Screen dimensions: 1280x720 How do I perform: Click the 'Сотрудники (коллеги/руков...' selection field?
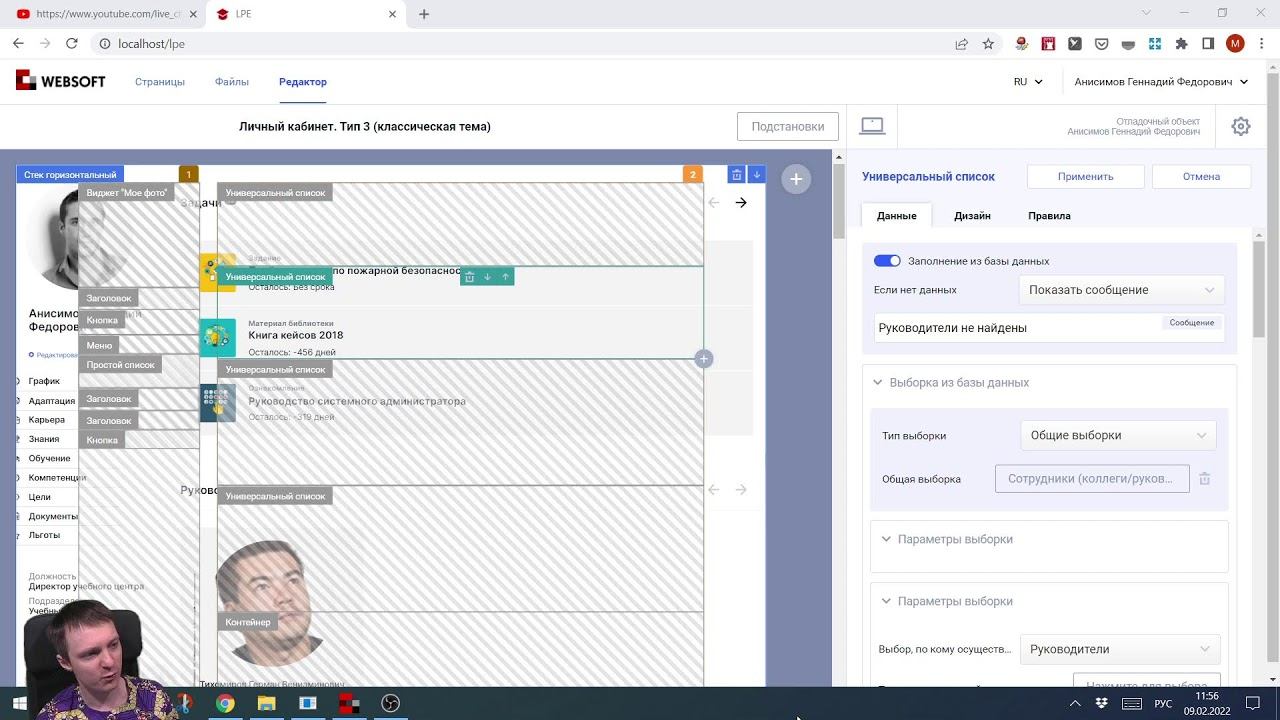tap(1092, 479)
